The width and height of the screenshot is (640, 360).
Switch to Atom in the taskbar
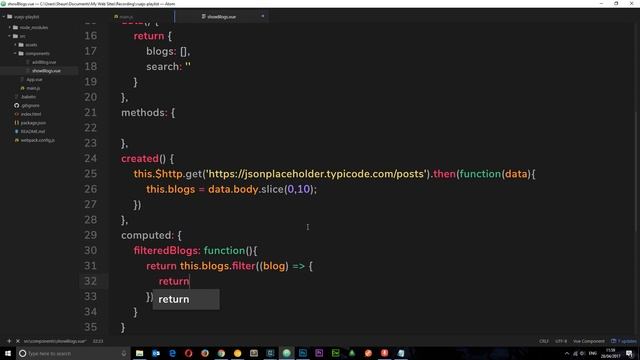pos(287,353)
